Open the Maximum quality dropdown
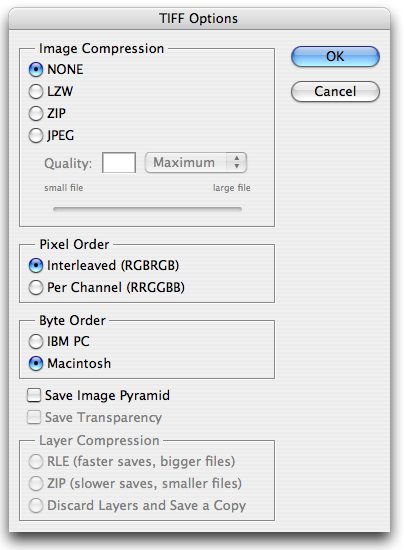The image size is (404, 550). coord(196,163)
